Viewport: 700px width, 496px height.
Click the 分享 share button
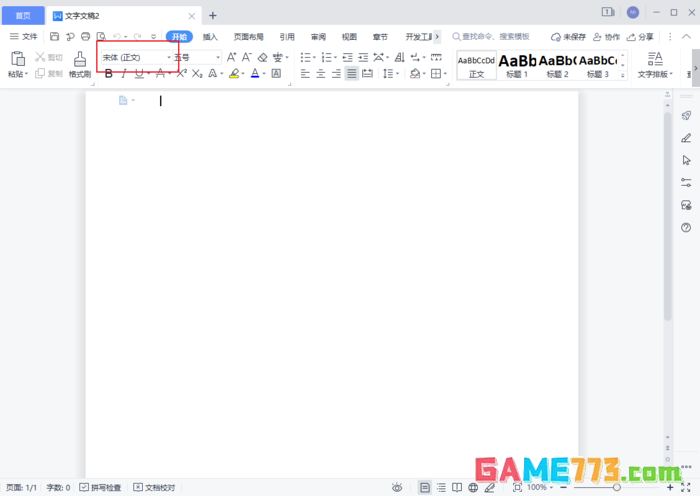pyautogui.click(x=641, y=36)
